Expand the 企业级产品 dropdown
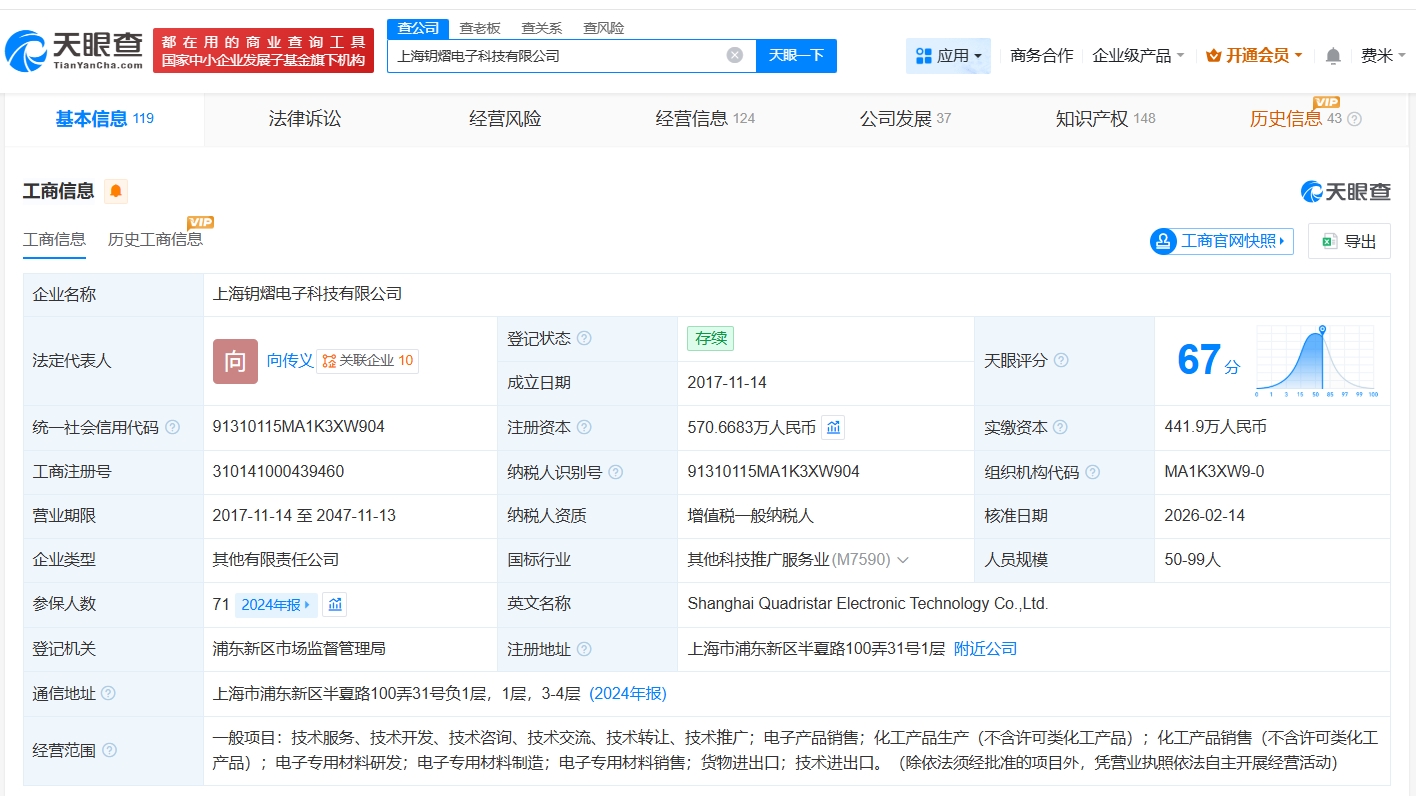The height and width of the screenshot is (796, 1416). click(x=1138, y=56)
